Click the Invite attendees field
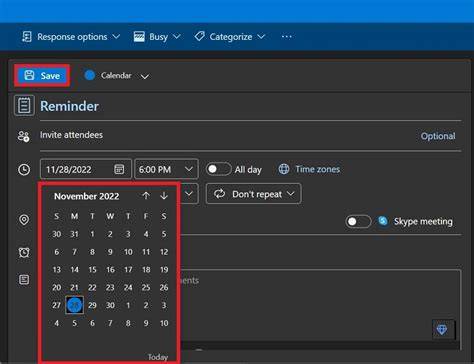This screenshot has width=474, height=364. pos(227,135)
